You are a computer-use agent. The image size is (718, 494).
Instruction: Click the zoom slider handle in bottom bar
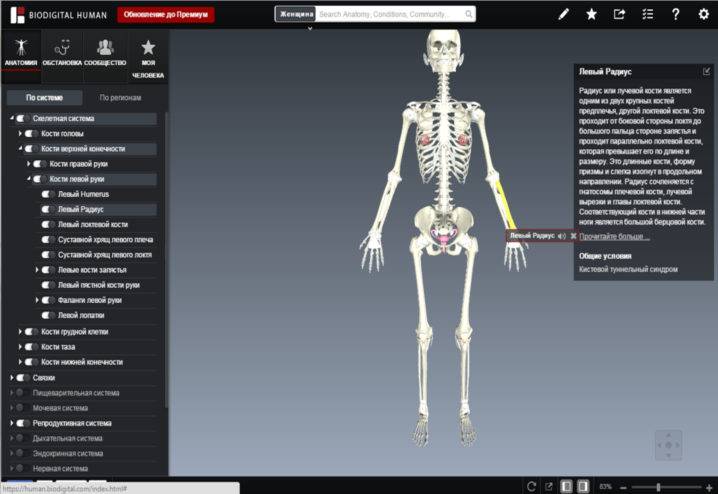tap(657, 486)
